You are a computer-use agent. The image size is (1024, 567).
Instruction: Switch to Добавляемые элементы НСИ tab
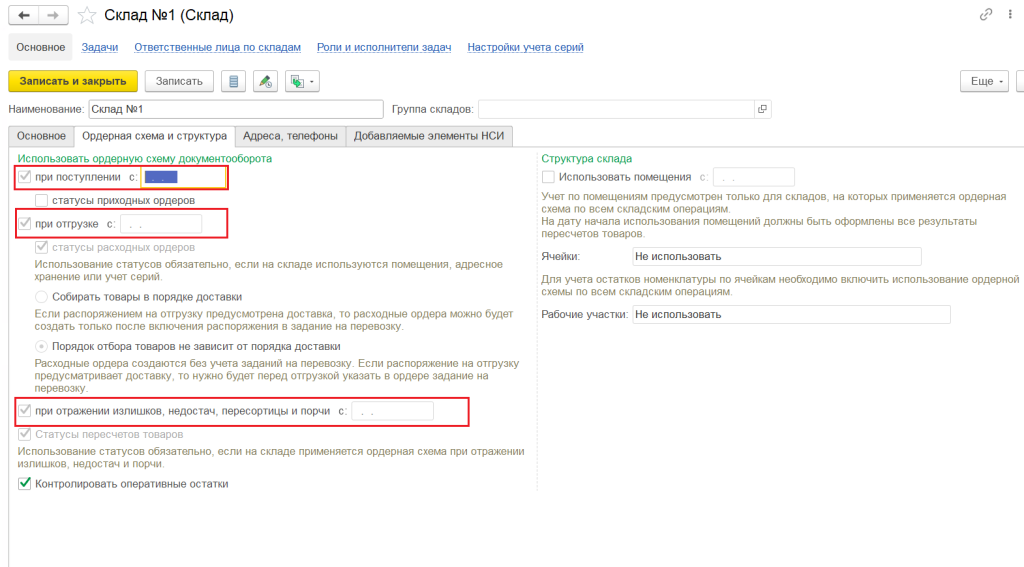point(429,136)
